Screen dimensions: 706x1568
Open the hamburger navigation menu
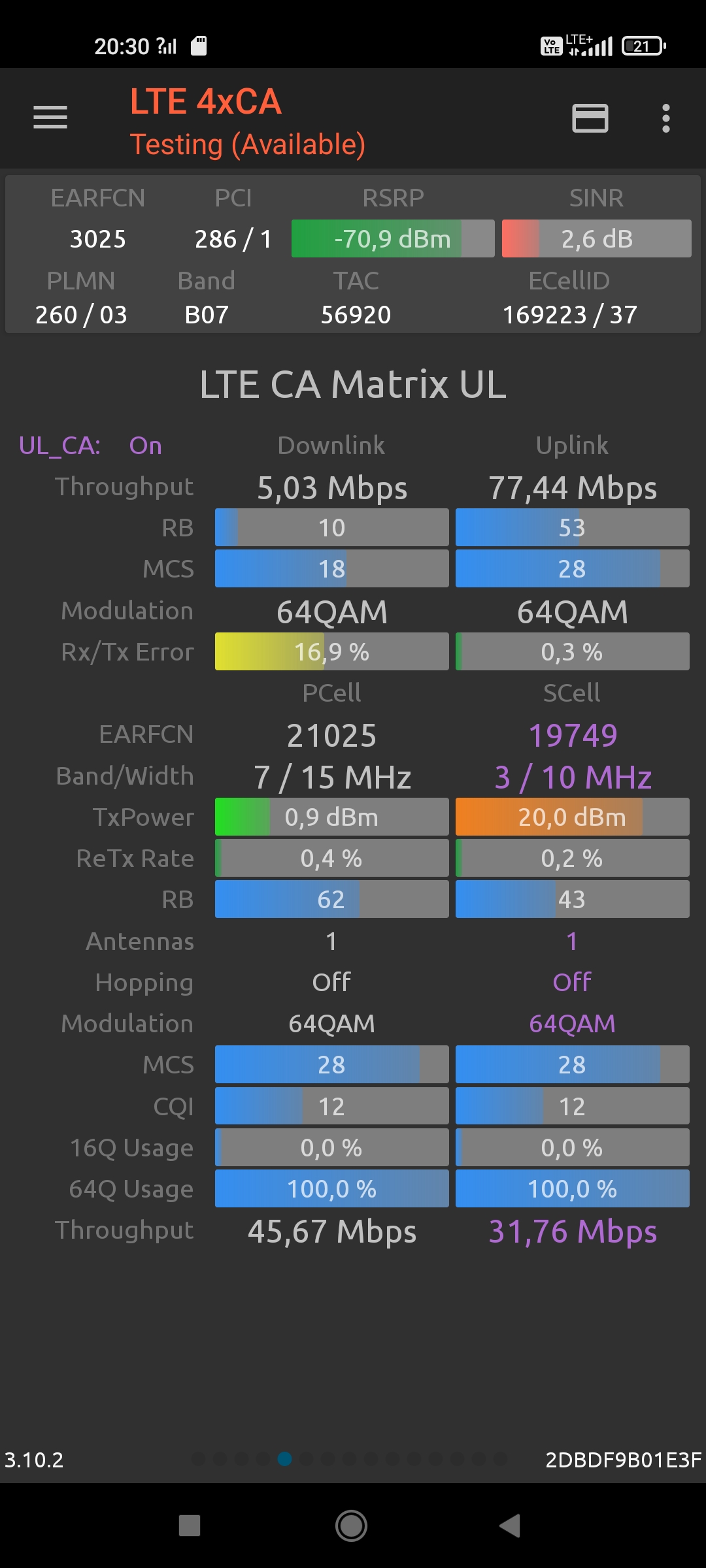(50, 118)
